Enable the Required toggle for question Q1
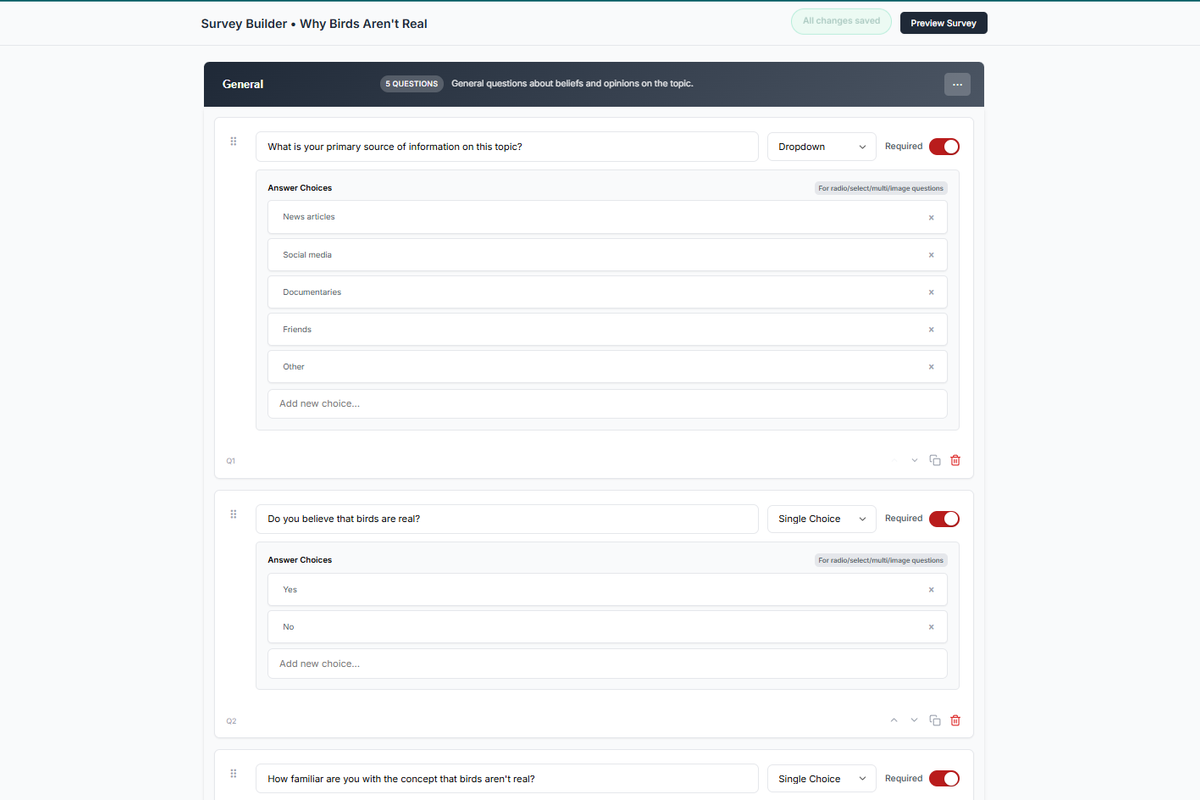Screen dimensions: 1200x800 [944, 146]
